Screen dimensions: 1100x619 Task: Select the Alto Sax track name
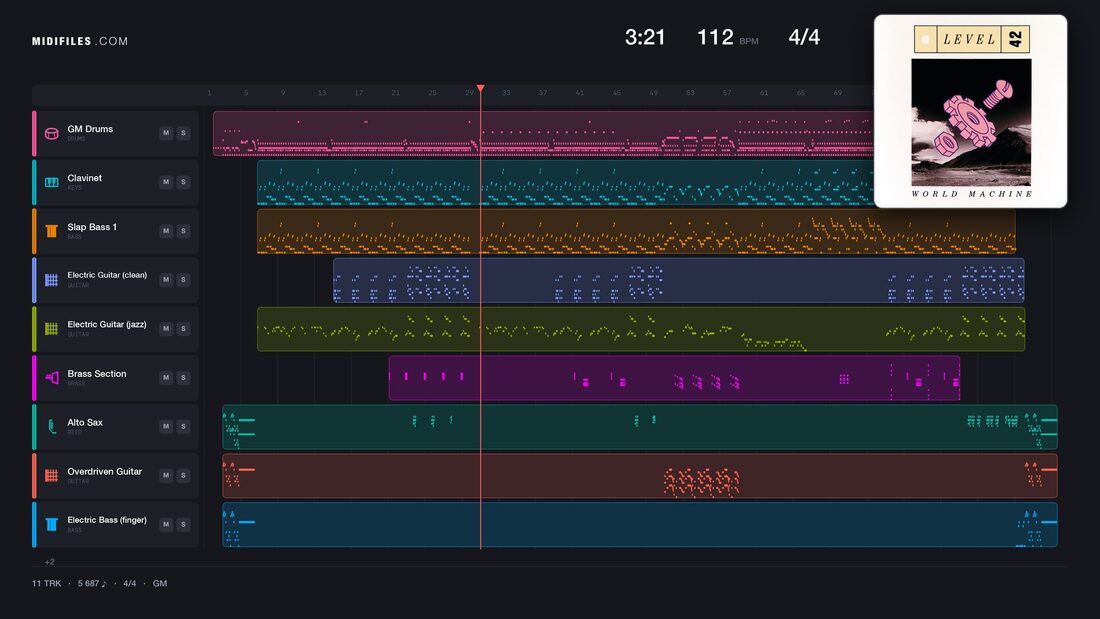[x=85, y=422]
